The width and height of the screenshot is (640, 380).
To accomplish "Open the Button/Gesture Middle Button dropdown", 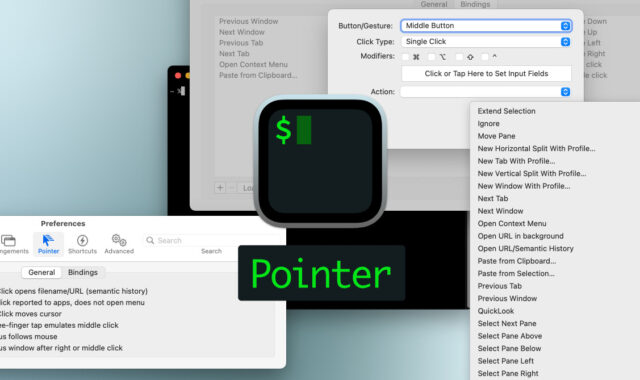I will click(x=486, y=26).
